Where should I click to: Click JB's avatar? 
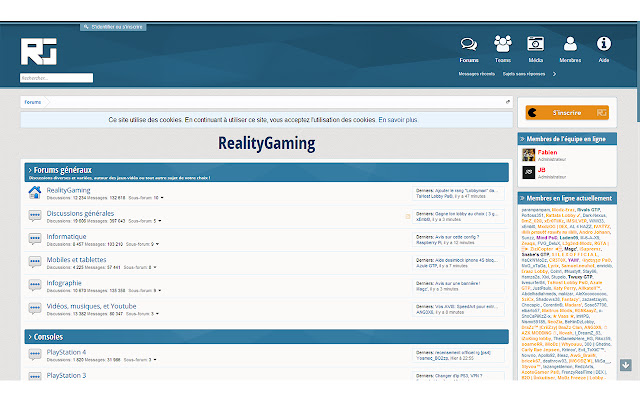(529, 172)
